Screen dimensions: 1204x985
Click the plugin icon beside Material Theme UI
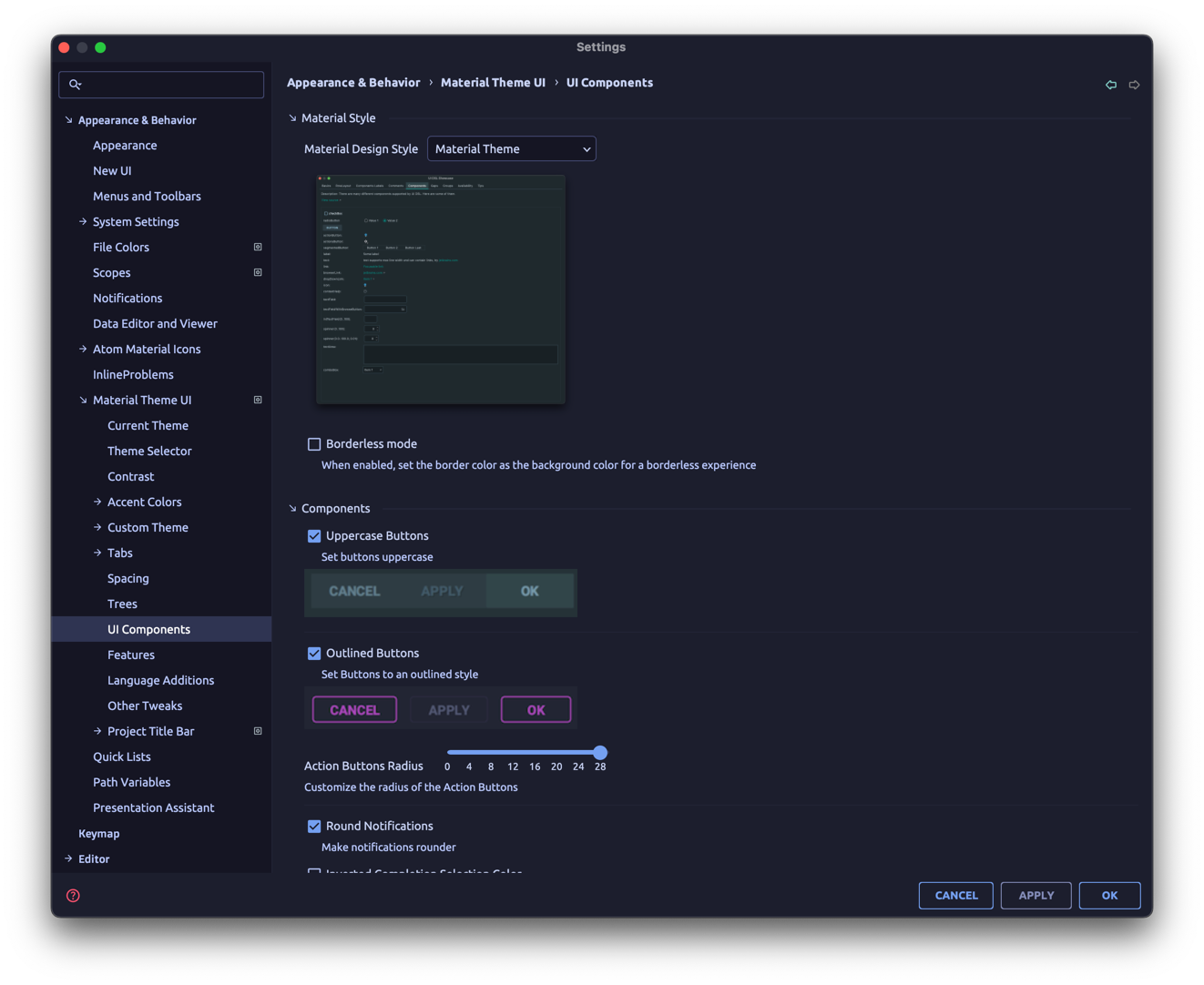257,400
